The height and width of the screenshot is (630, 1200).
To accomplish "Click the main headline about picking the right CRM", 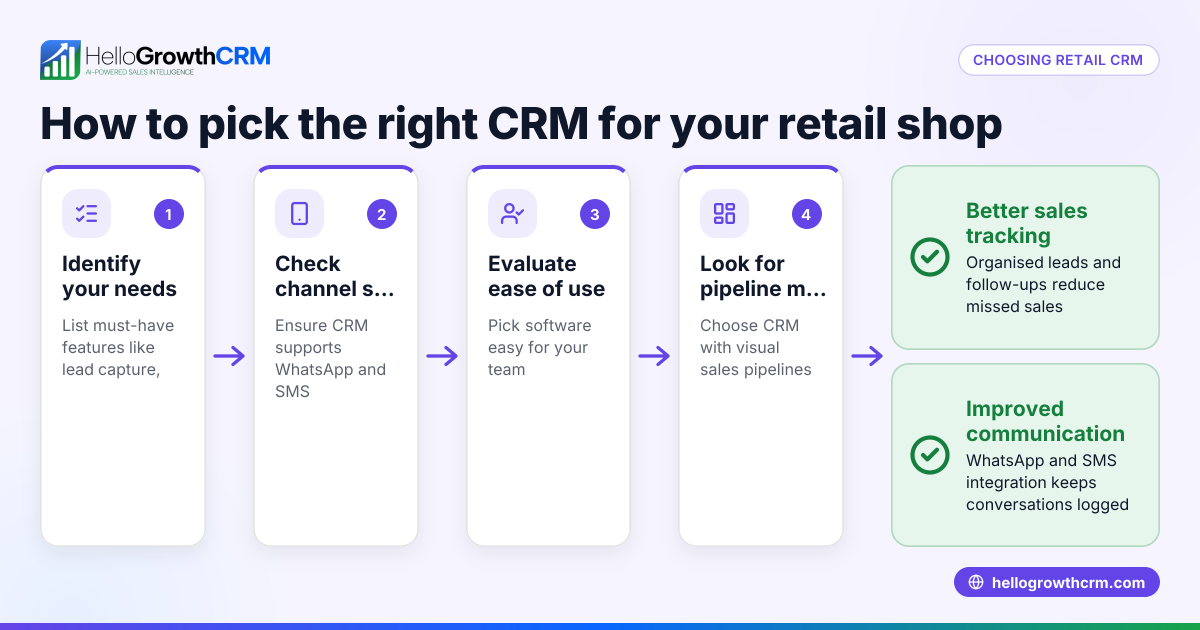I will (521, 124).
